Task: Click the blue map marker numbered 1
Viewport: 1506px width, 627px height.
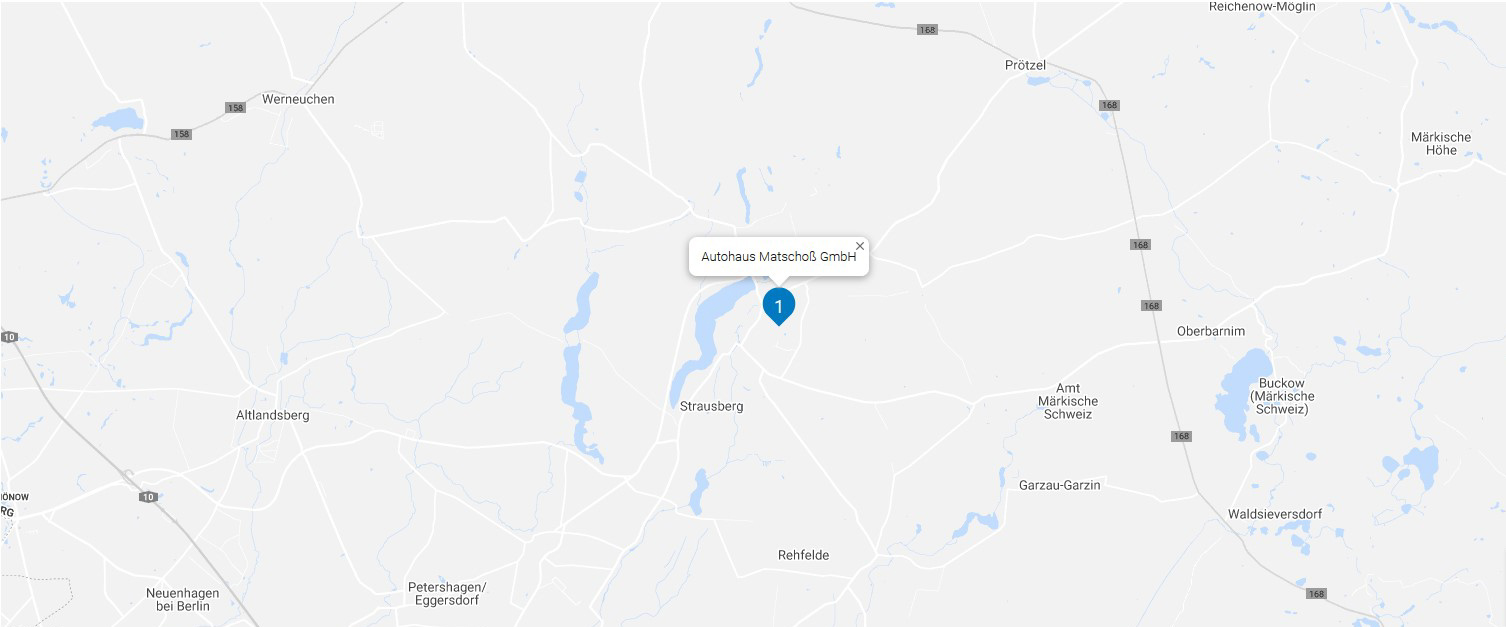Action: click(x=779, y=306)
